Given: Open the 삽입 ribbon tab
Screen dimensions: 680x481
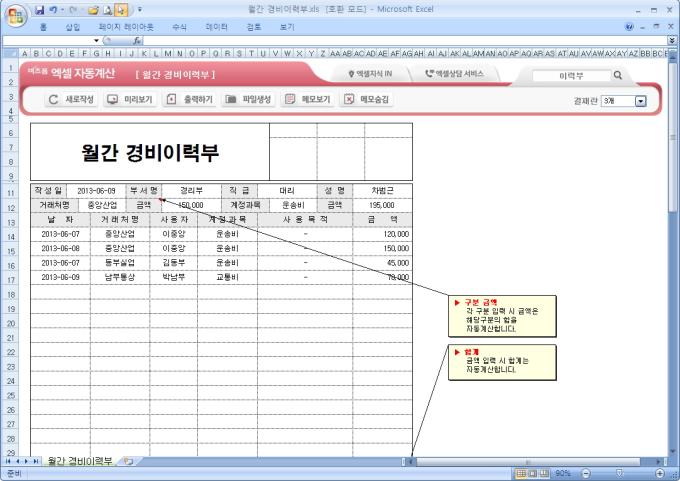Looking at the screenshot, I should click(72, 27).
